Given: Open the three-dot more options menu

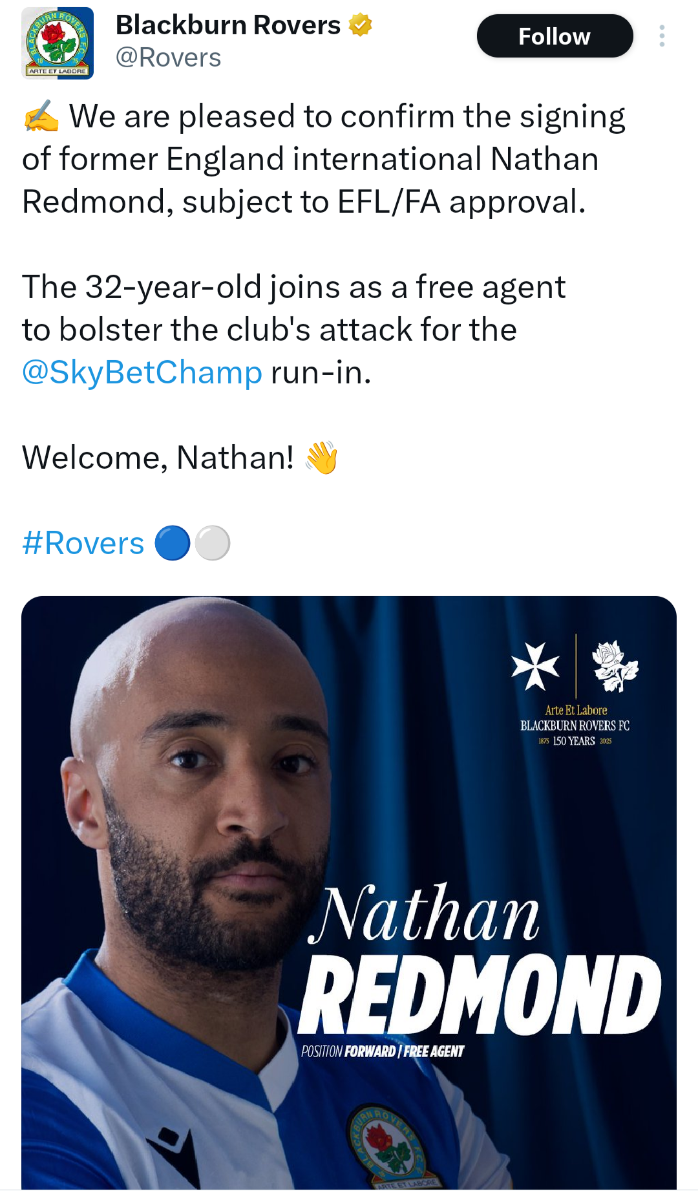Looking at the screenshot, I should [662, 37].
